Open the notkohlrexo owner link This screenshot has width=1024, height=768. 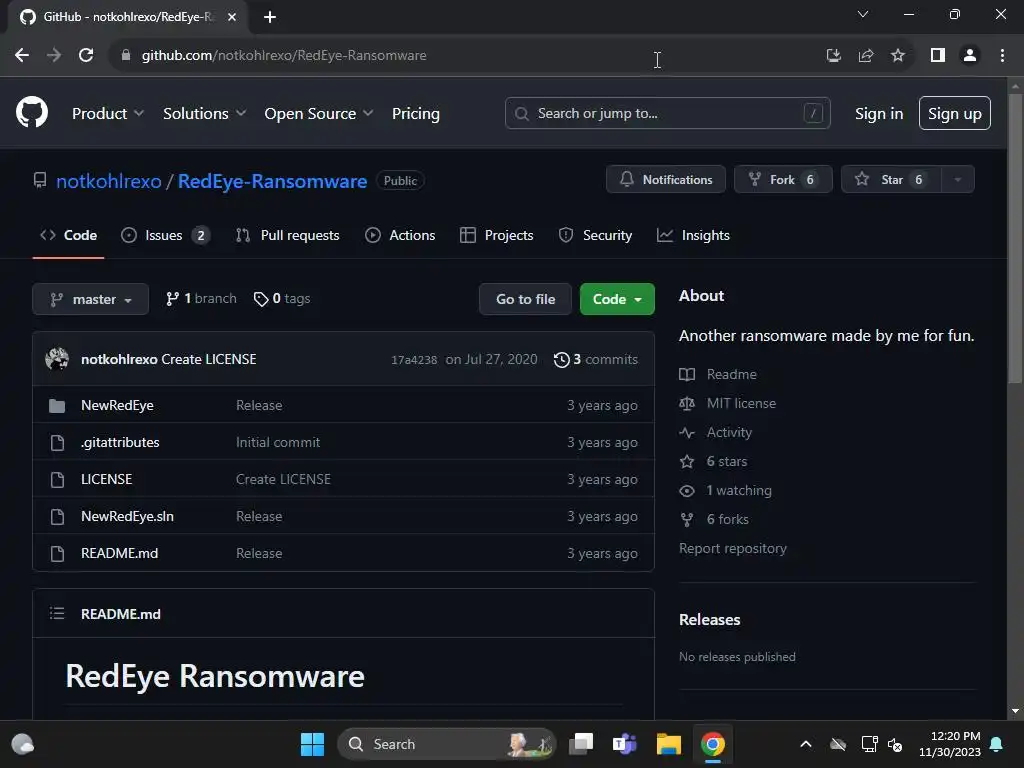coord(108,181)
